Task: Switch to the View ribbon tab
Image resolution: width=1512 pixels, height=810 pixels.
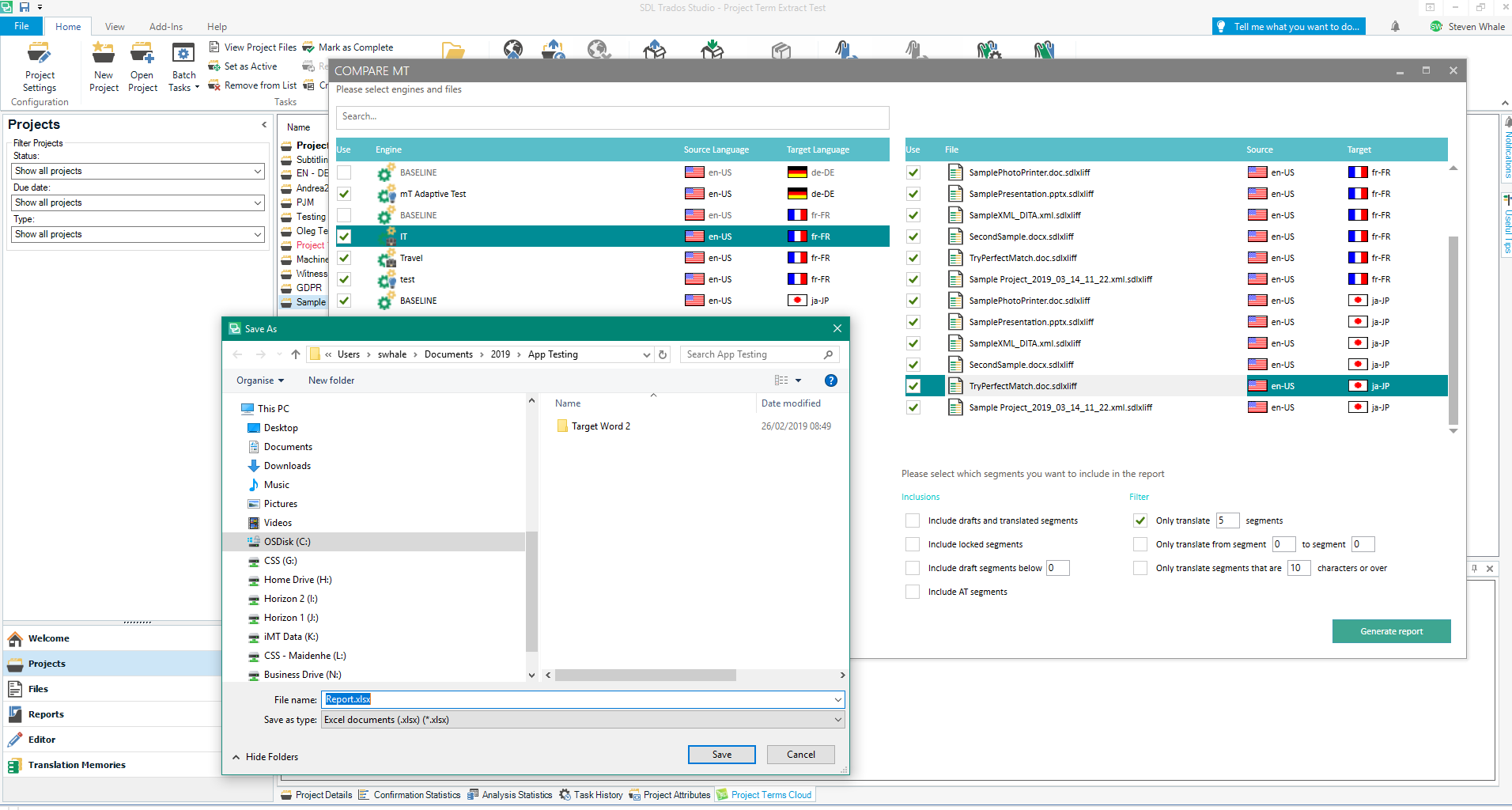Action: coord(115,27)
